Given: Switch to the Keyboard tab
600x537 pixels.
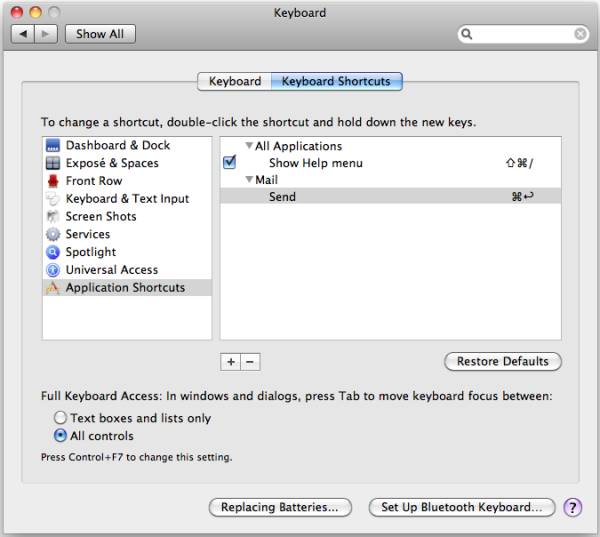Looking at the screenshot, I should tap(235, 81).
